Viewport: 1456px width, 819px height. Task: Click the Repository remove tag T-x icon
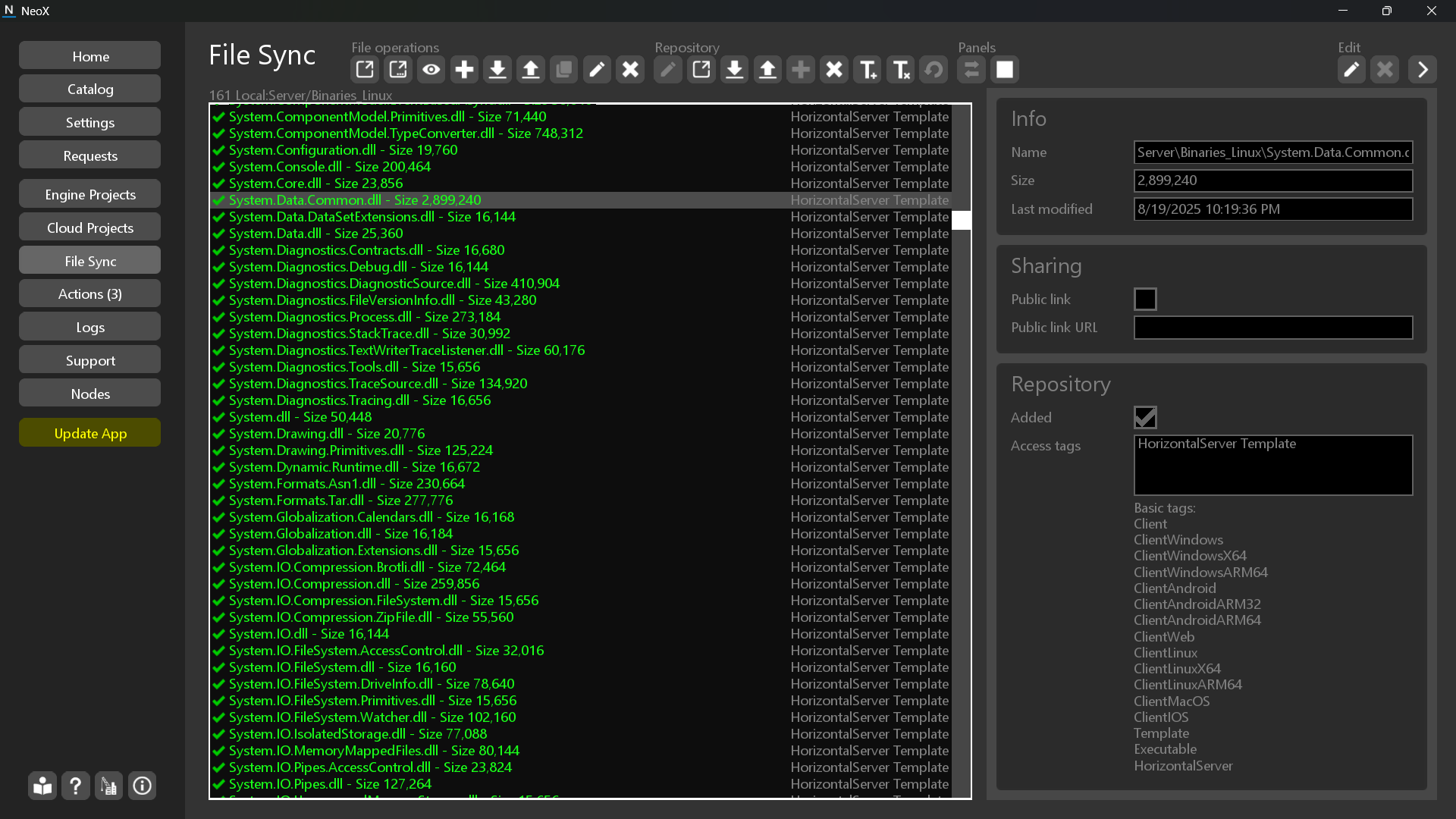tap(900, 70)
